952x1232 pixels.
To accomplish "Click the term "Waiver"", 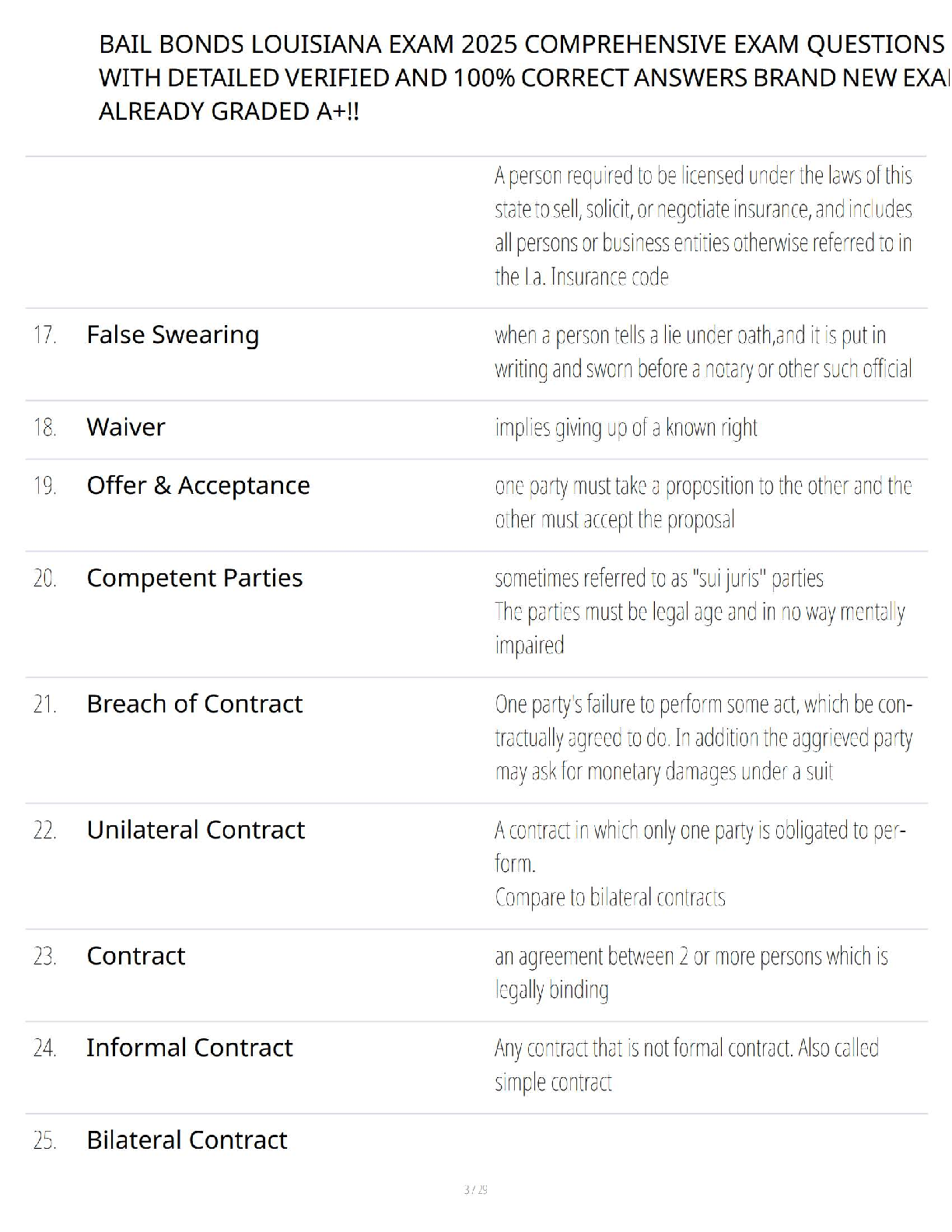I will click(126, 427).
